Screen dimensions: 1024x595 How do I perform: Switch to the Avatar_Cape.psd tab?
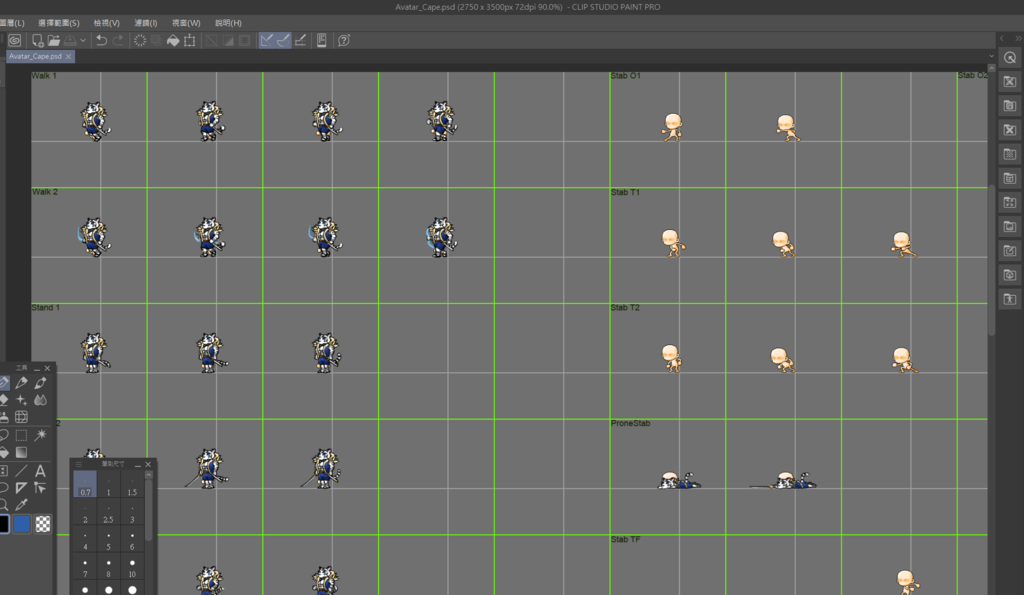pyautogui.click(x=35, y=57)
